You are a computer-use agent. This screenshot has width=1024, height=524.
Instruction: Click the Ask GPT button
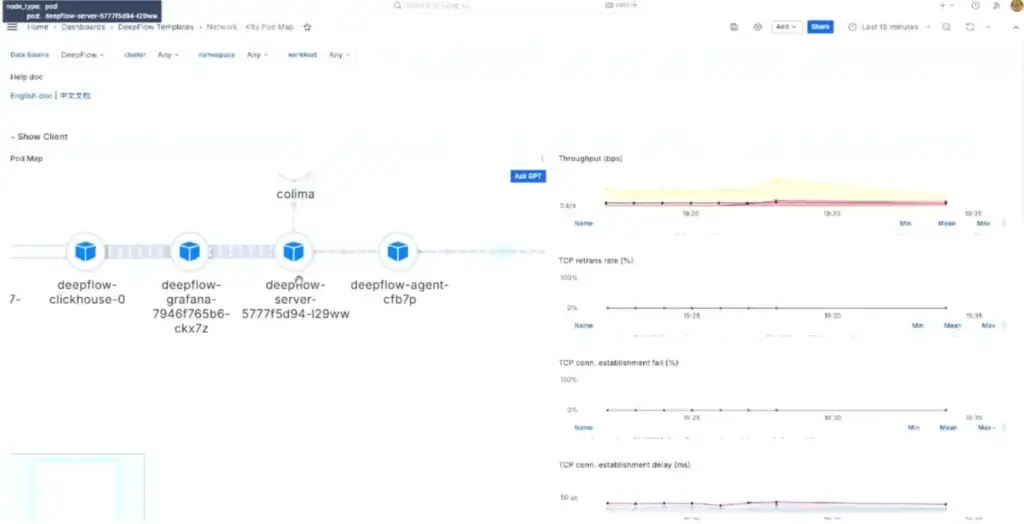[528, 176]
